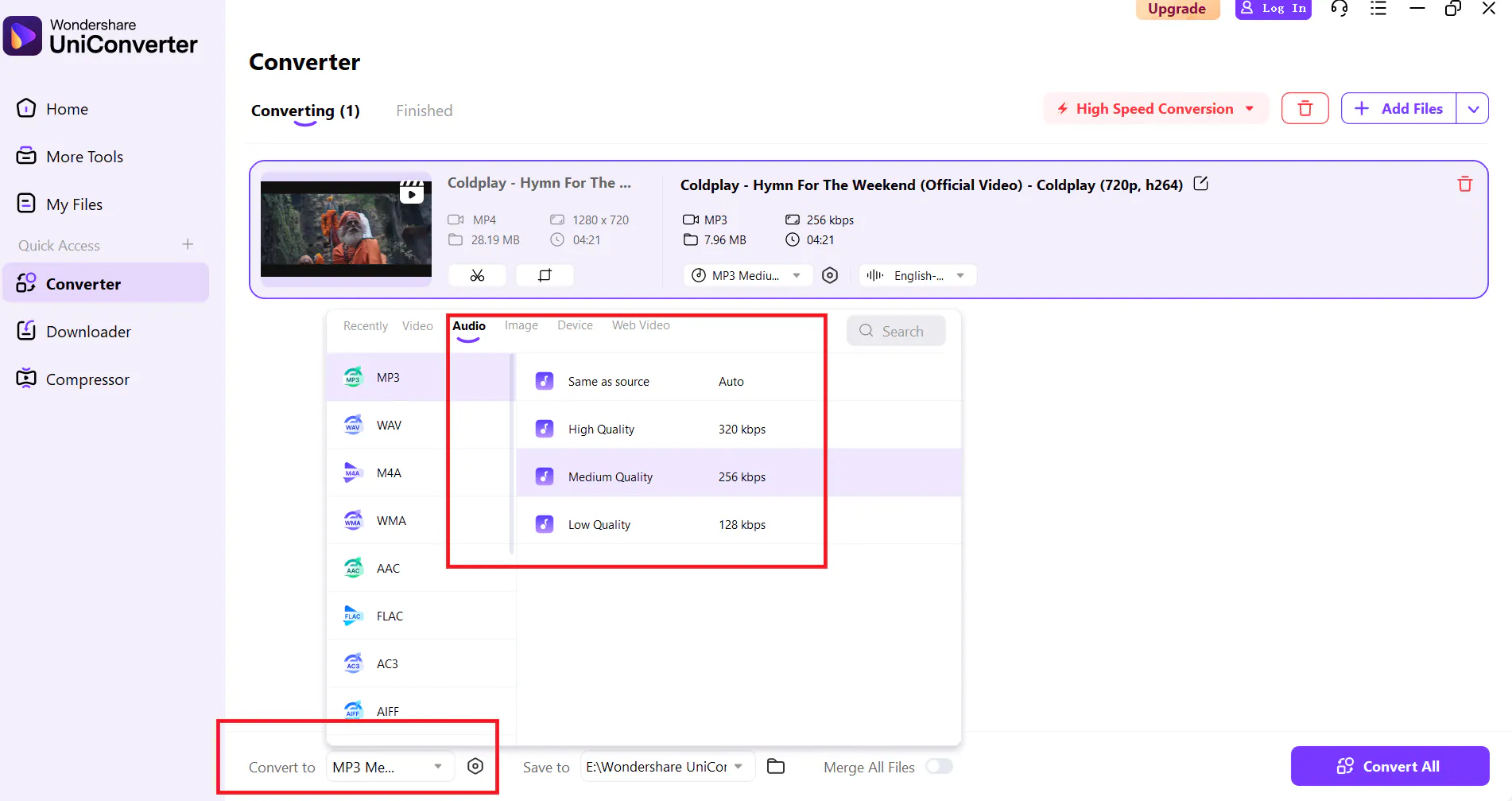Click Add Files button
Viewport: 1512px width, 801px height.
1399,109
